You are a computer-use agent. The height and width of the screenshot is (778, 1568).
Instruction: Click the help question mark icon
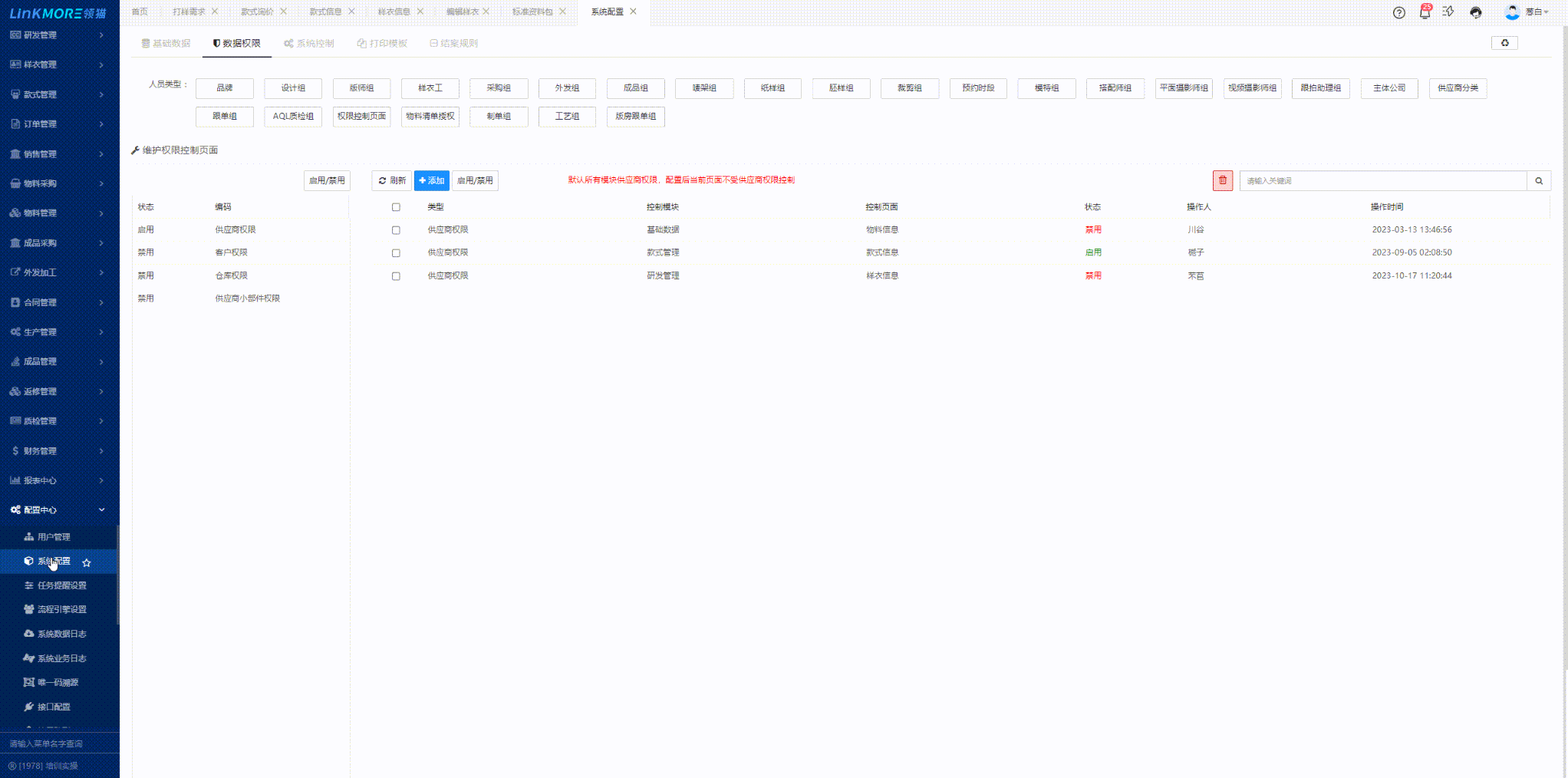1399,12
